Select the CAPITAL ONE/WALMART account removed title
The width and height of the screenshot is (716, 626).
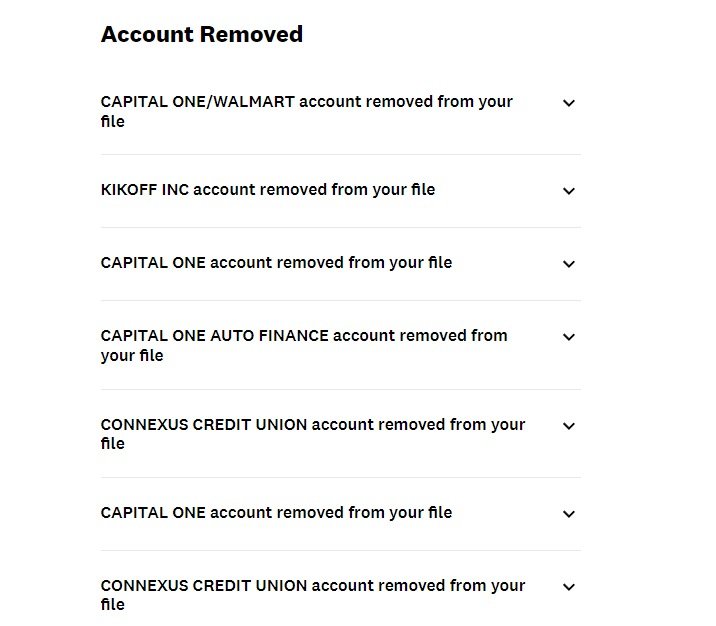306,102
